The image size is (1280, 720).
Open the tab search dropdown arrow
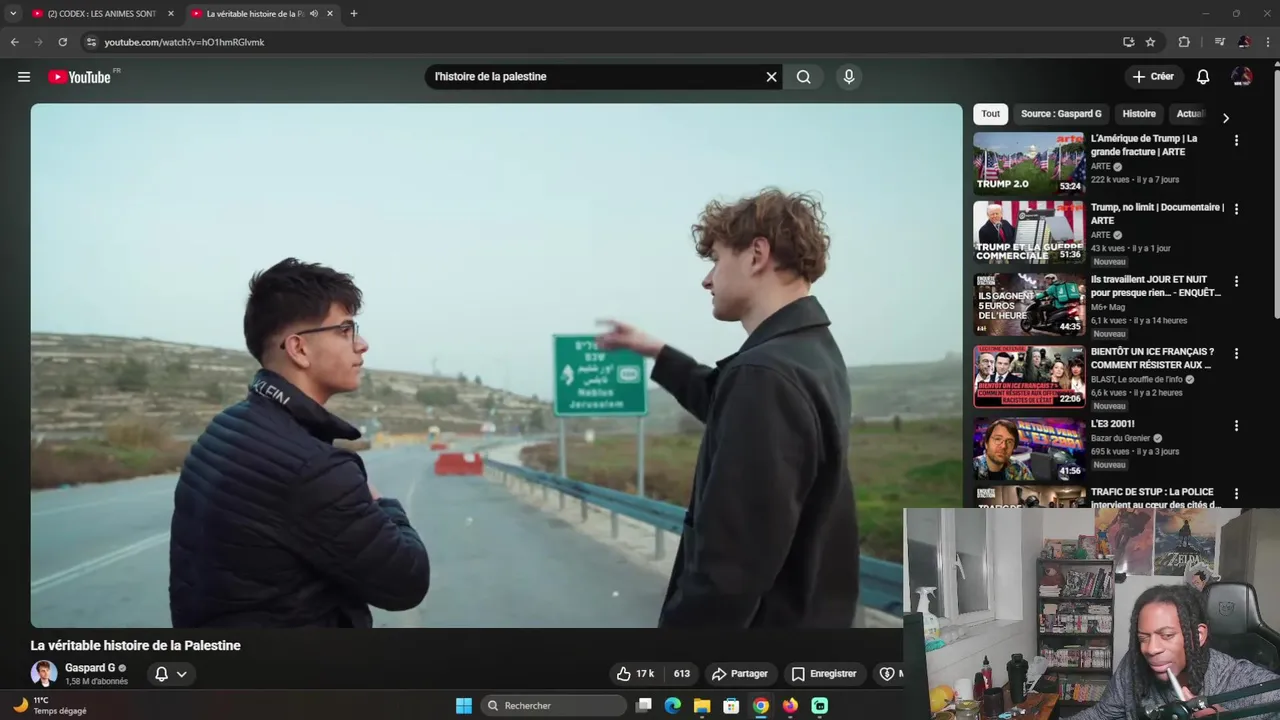point(13,14)
